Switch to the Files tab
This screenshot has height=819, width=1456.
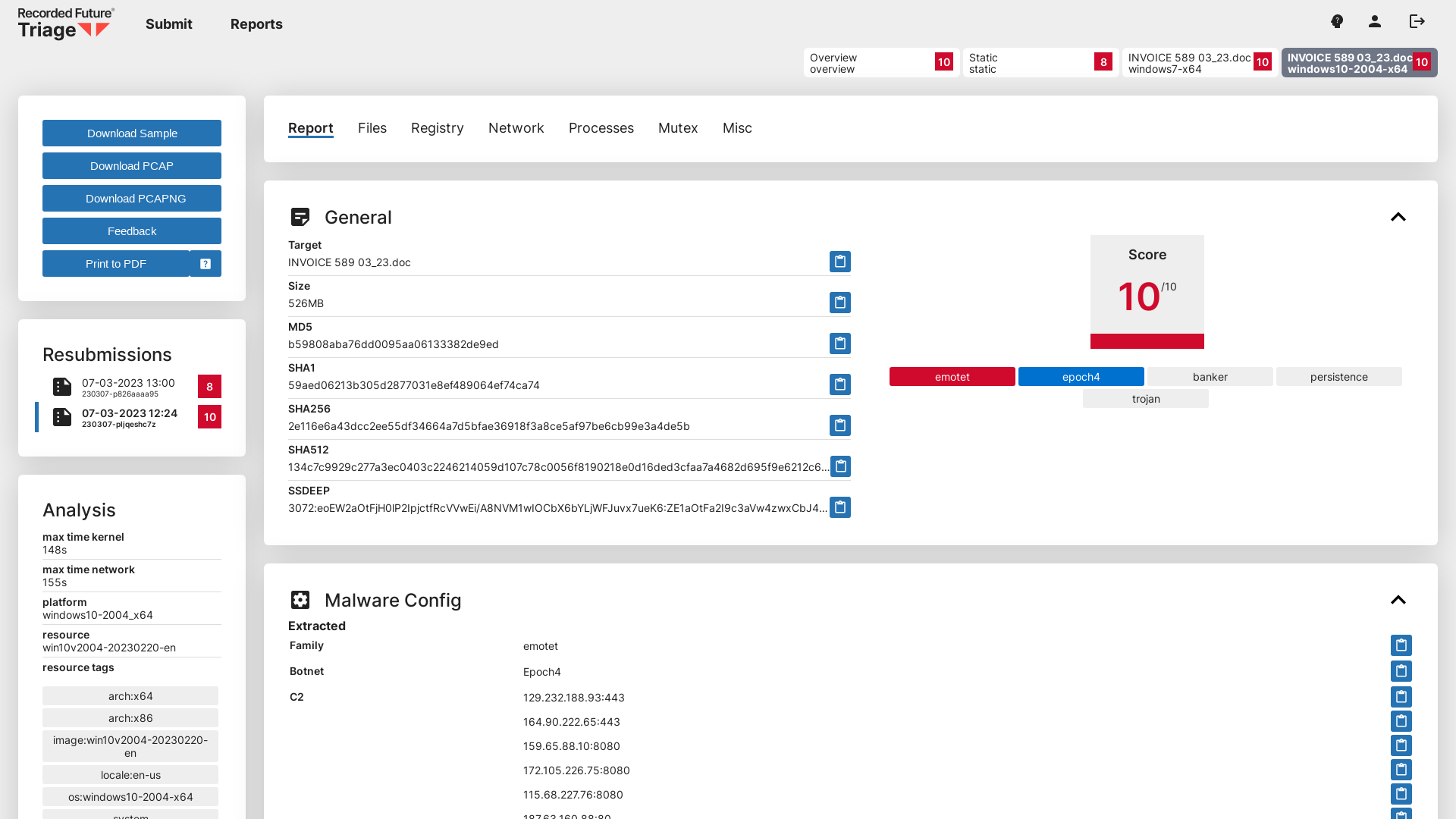point(372,128)
